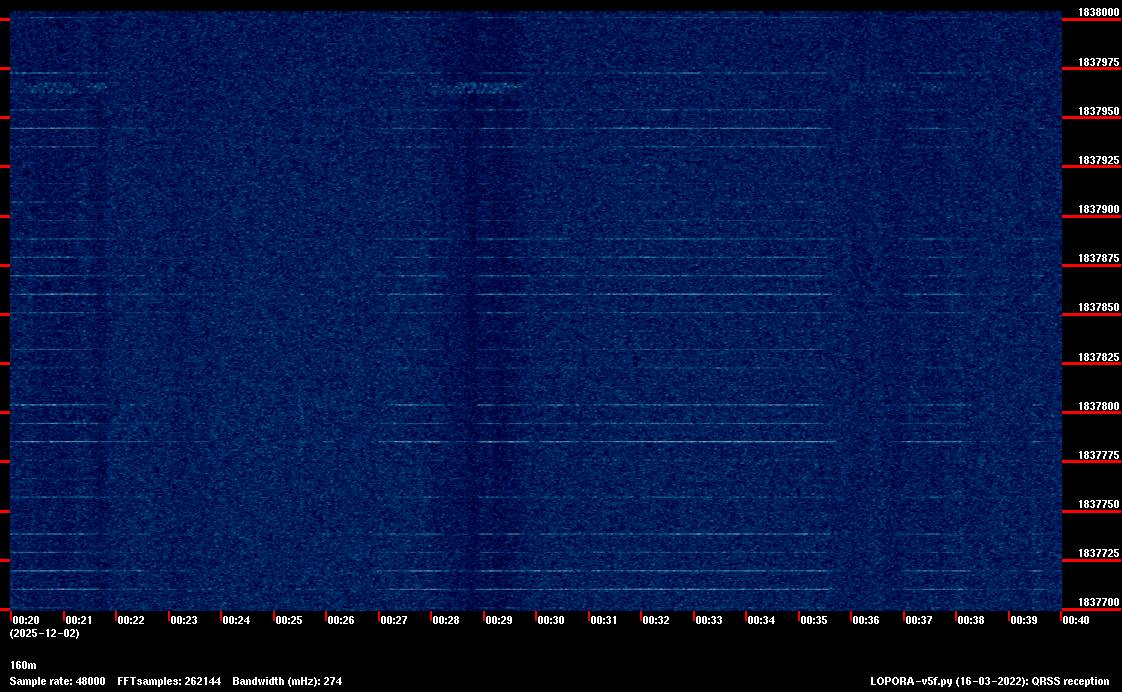
Task: Select the 00:33 time label
Action: (708, 620)
